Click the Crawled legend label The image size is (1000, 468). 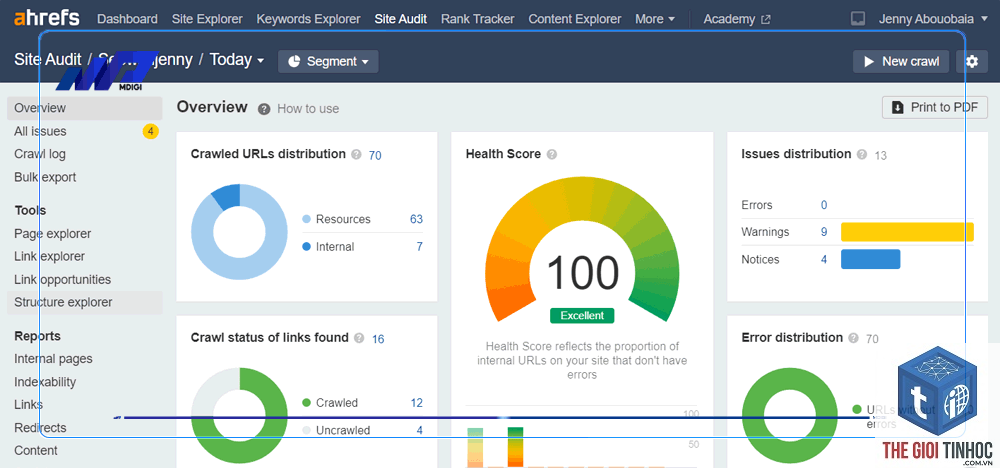337,403
